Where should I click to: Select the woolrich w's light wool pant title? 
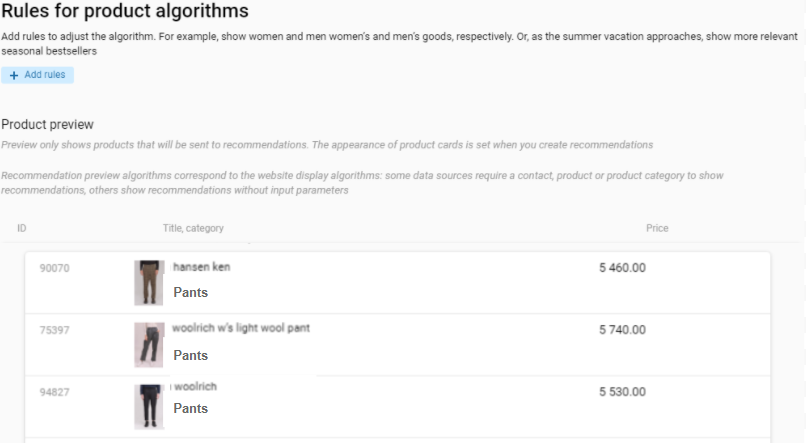pyautogui.click(x=241, y=328)
